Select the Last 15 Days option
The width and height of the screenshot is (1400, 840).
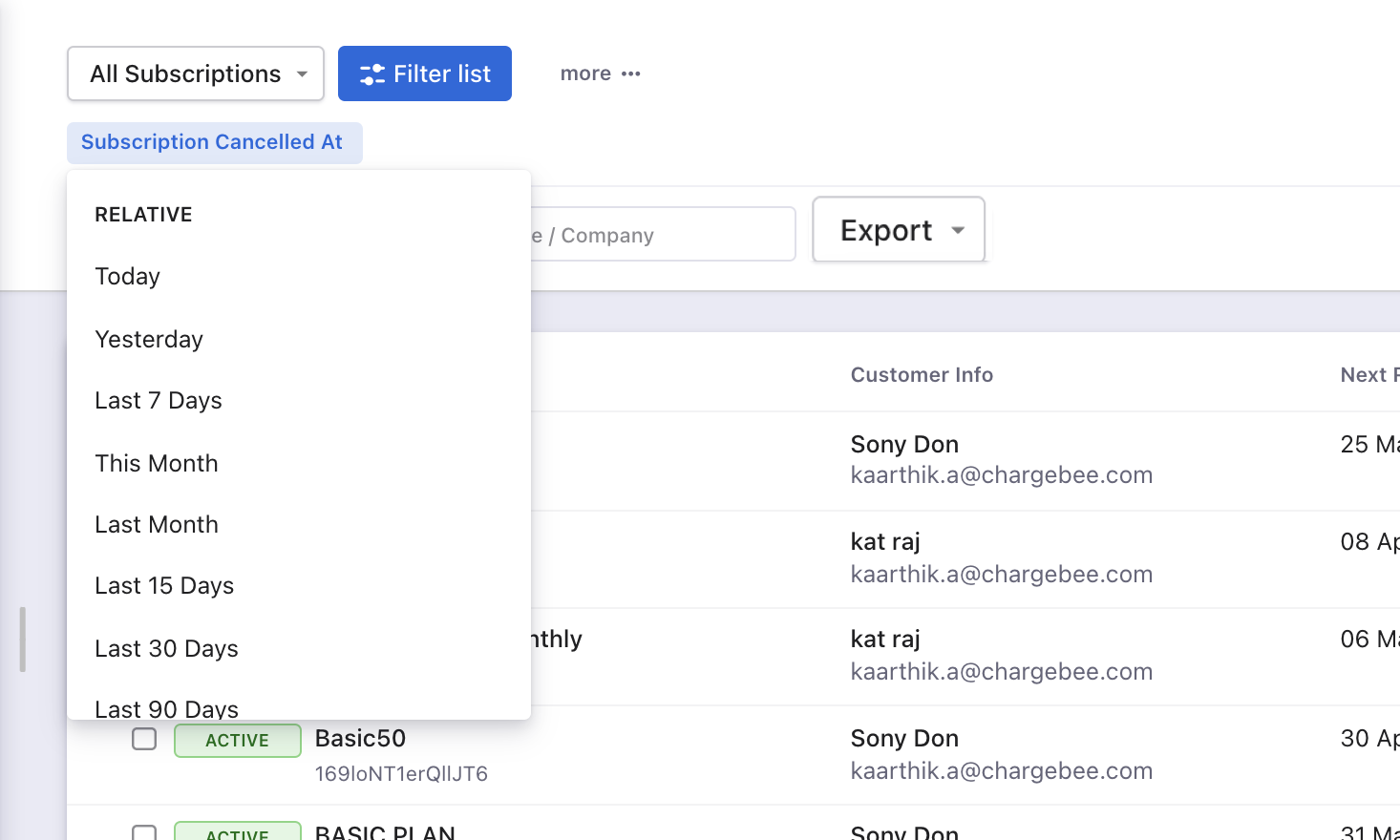[x=164, y=586]
